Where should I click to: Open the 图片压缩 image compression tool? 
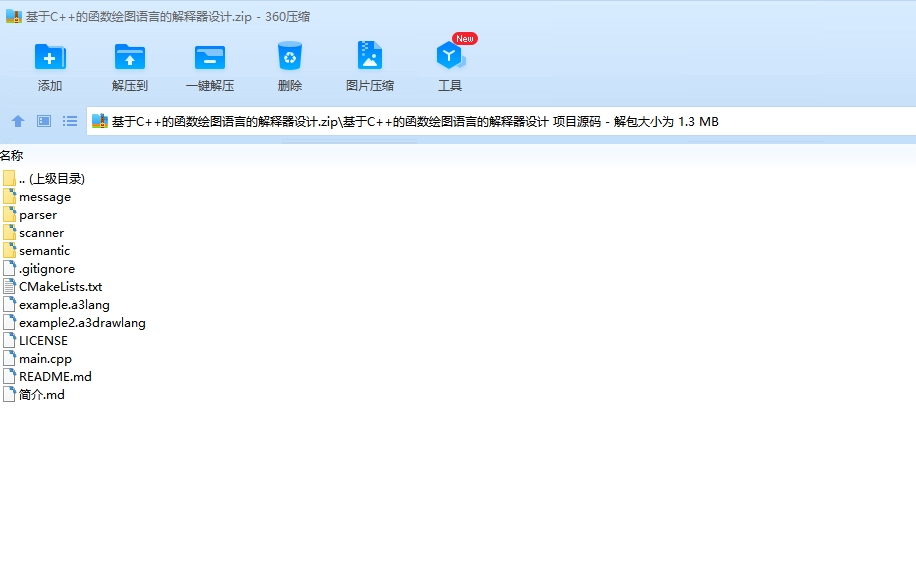tap(370, 56)
